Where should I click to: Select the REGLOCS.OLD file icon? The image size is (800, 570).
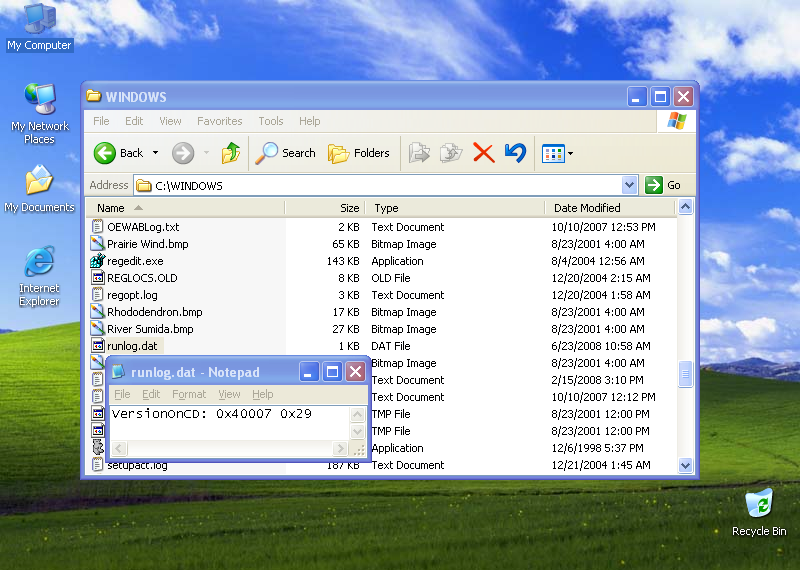tap(97, 278)
